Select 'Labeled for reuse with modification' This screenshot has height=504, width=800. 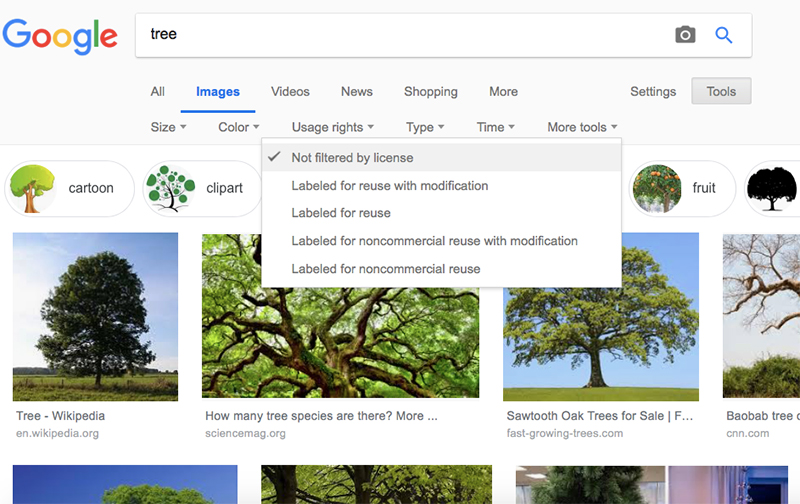click(x=389, y=185)
